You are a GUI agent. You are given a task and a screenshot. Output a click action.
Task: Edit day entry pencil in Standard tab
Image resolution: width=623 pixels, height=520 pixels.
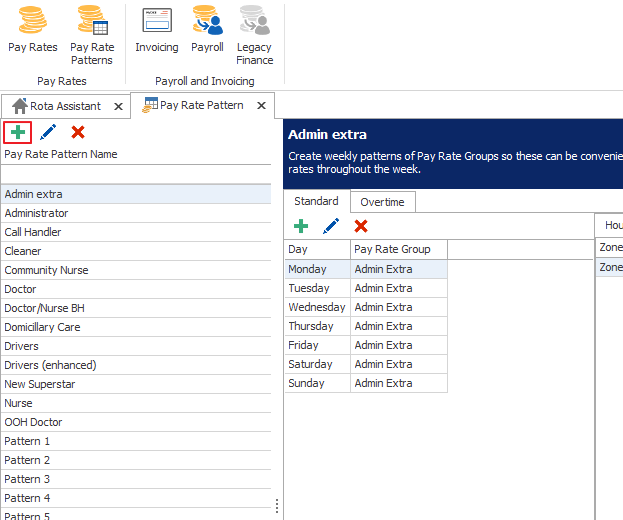click(331, 226)
